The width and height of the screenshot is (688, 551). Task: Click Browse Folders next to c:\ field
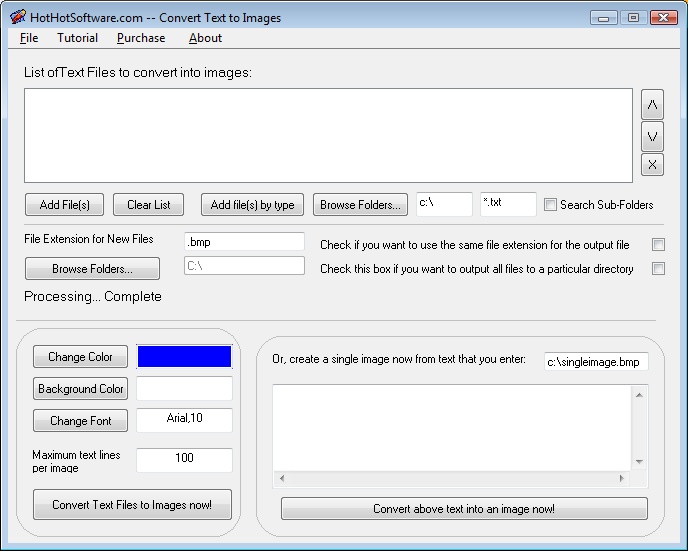[x=360, y=204]
